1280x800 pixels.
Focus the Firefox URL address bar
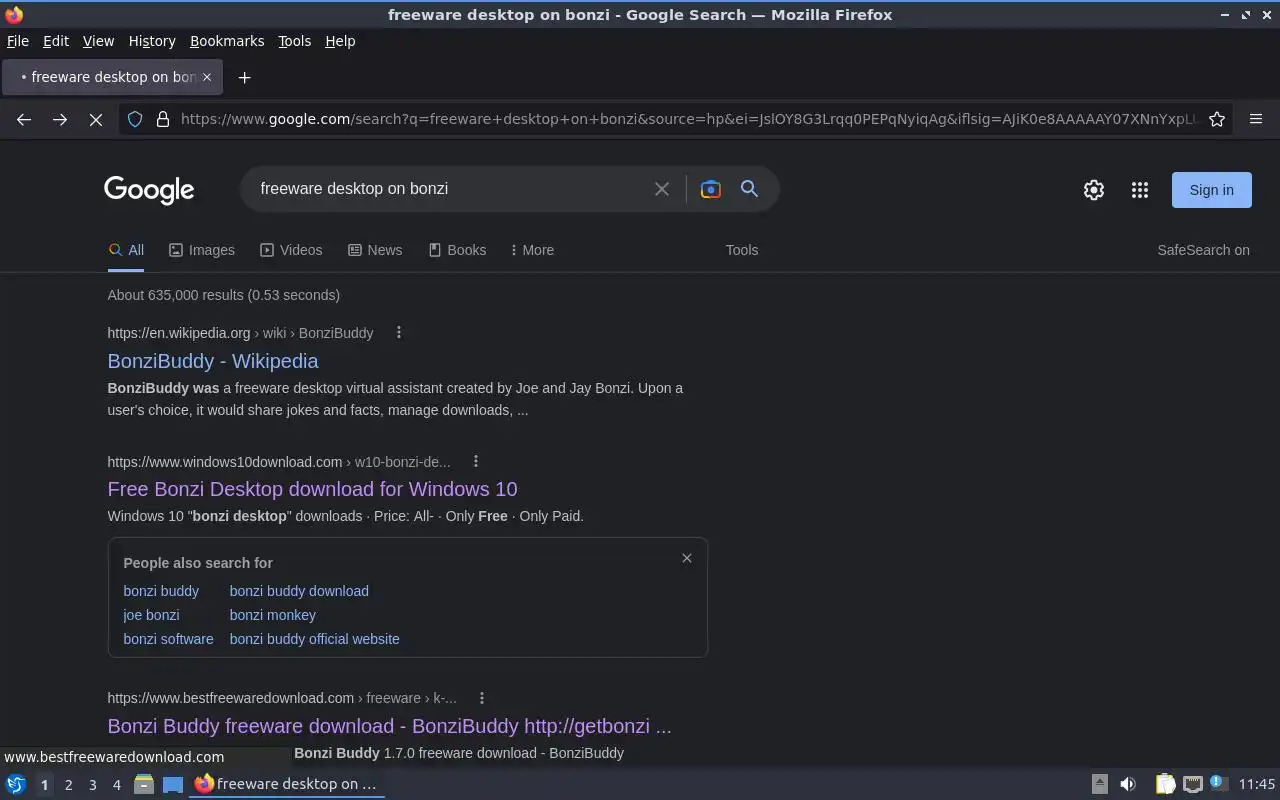tap(690, 119)
